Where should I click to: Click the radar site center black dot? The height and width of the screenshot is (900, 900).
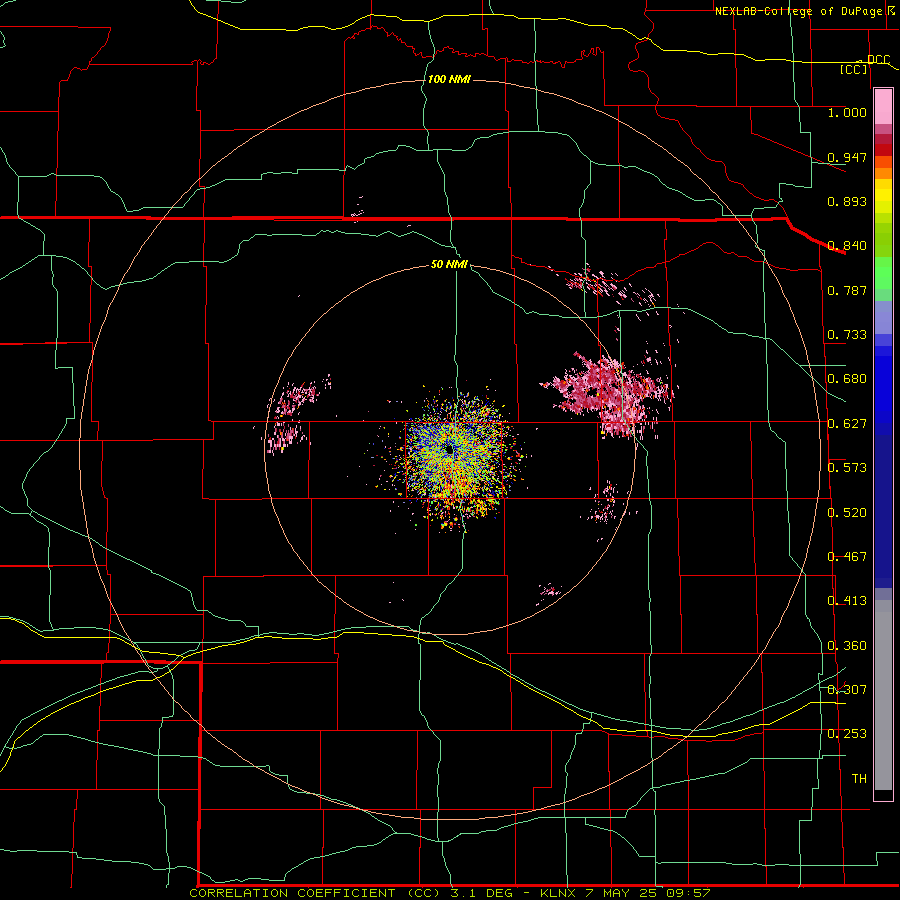(449, 449)
